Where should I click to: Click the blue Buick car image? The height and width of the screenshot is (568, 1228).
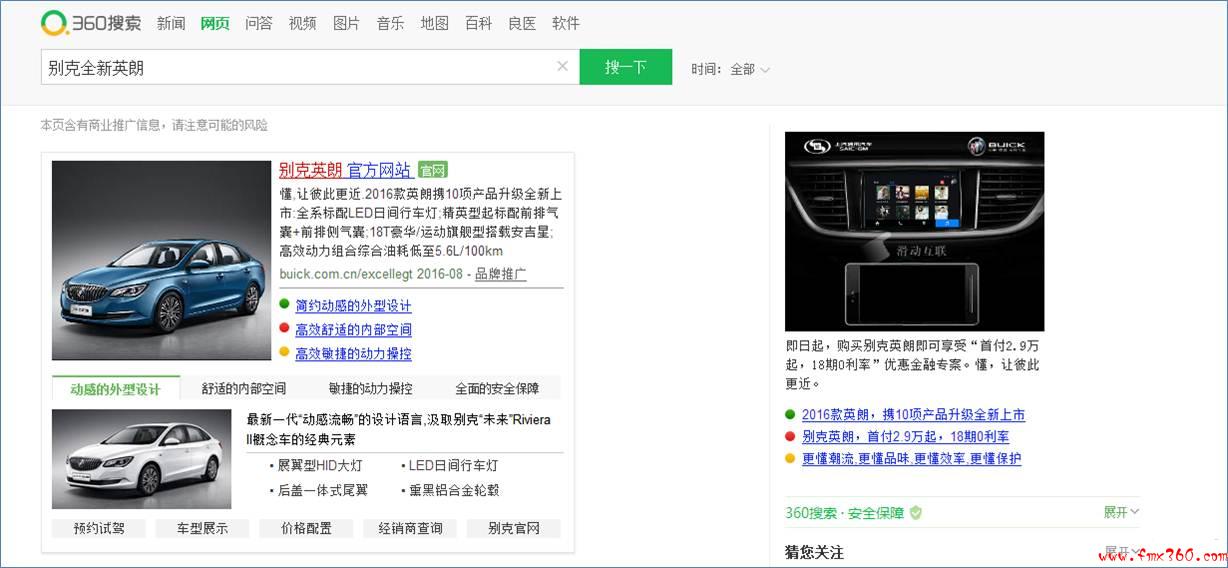pos(162,260)
